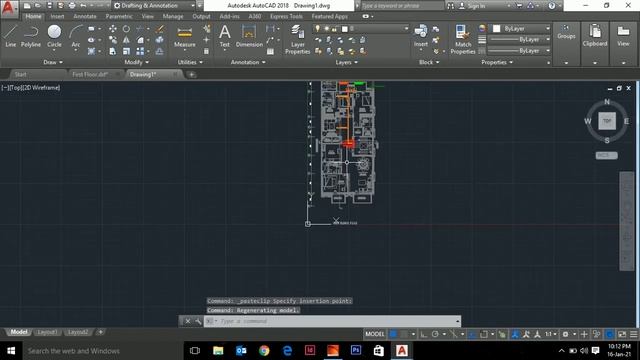
Task: Toggle object snap tracking in status bar
Action: 472,334
